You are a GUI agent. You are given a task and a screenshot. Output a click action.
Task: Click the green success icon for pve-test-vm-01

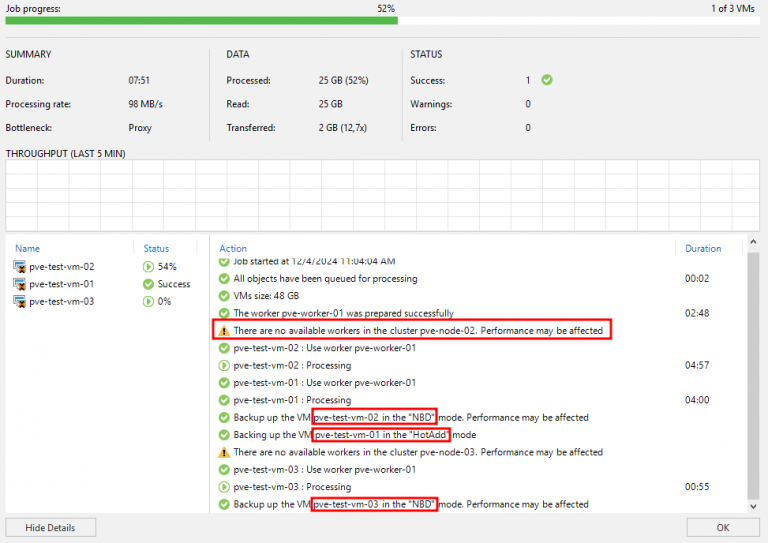click(x=148, y=284)
